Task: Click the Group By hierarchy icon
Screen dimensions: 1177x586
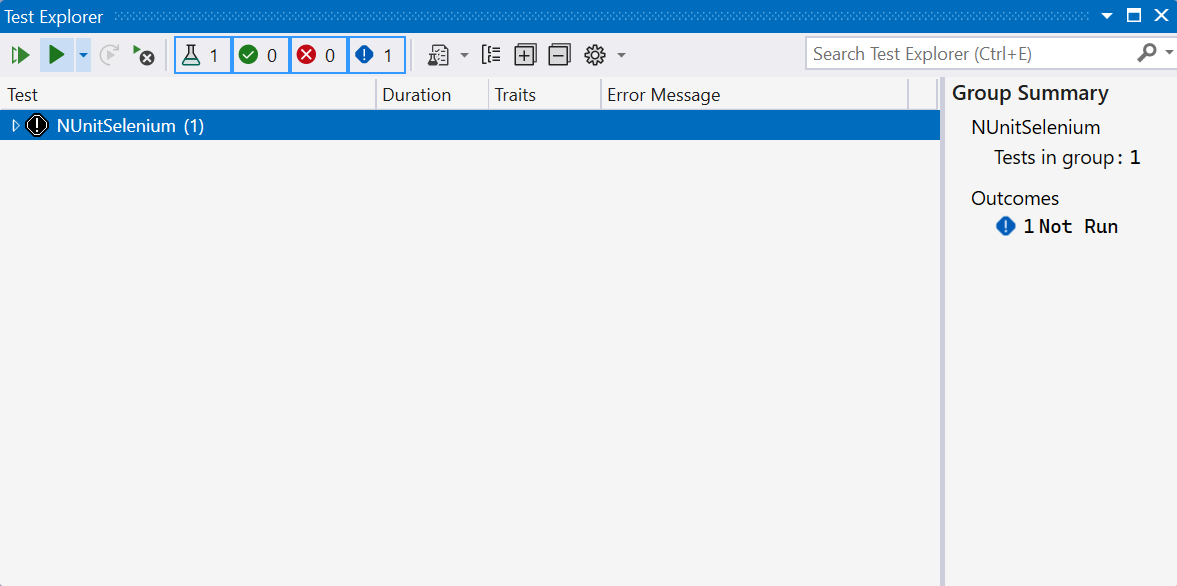Action: coord(491,55)
